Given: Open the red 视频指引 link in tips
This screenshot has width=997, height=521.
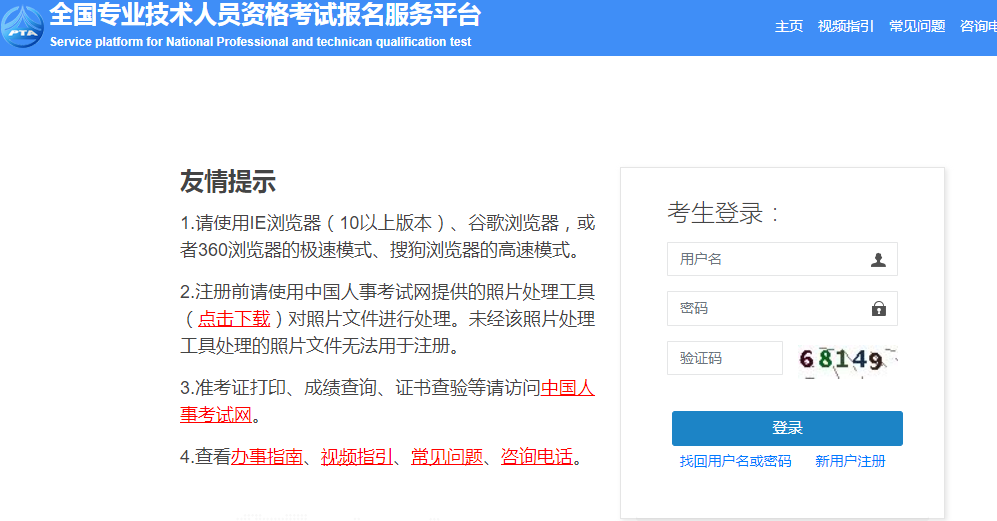Looking at the screenshot, I should pos(357,457).
